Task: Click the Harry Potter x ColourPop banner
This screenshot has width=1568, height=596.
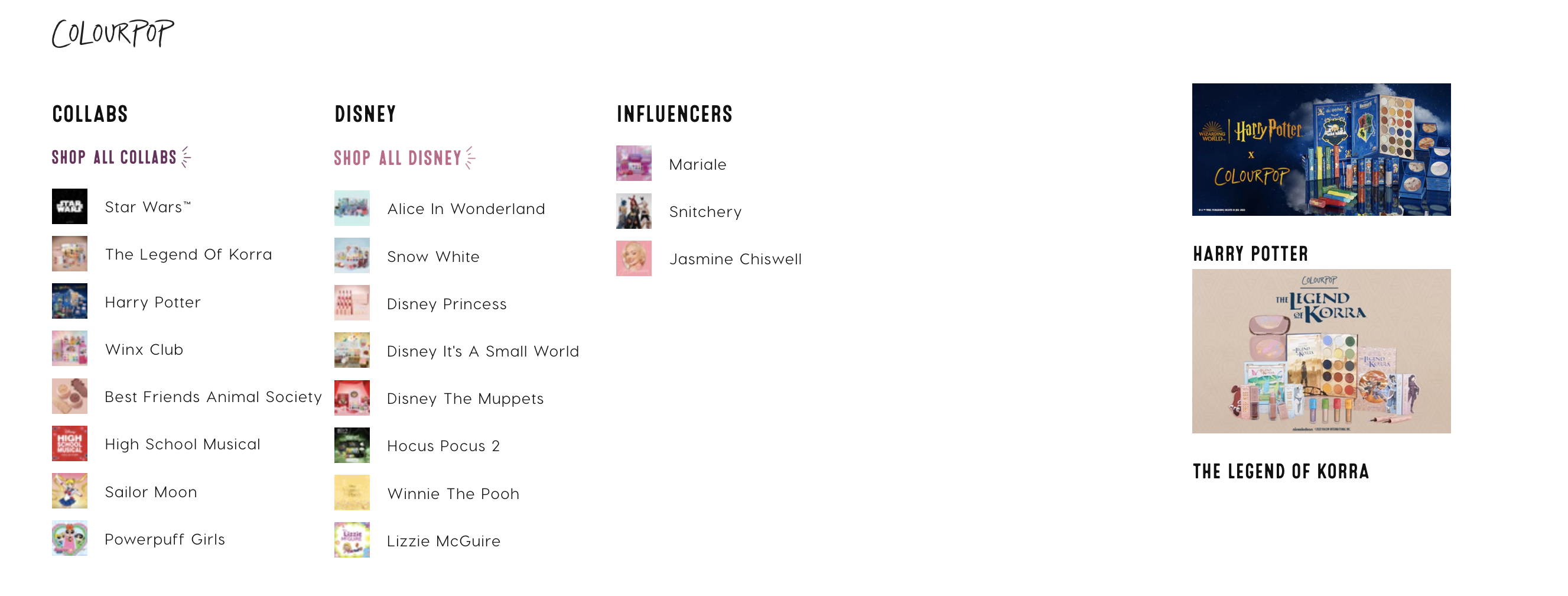Action: tap(1322, 150)
